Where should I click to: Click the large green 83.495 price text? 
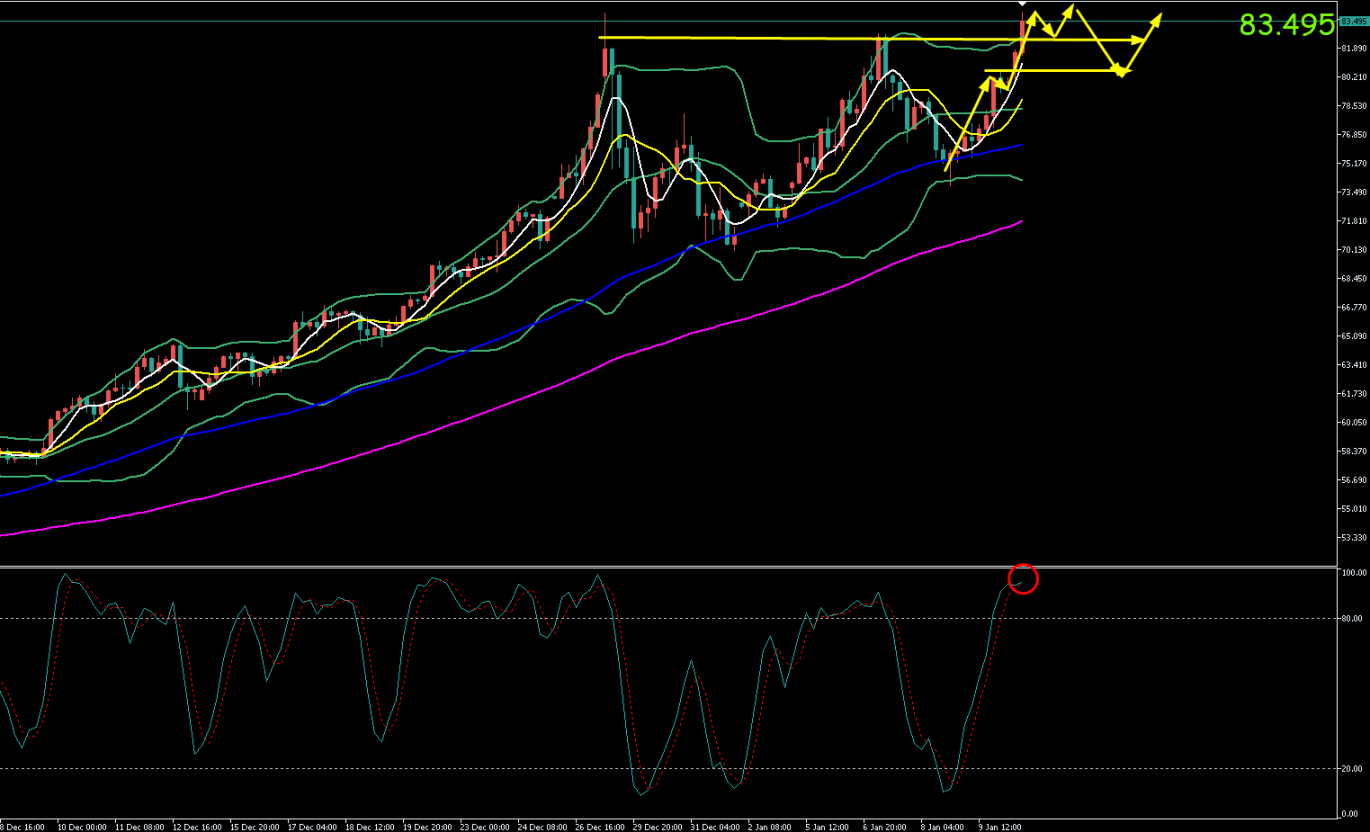tap(1286, 25)
